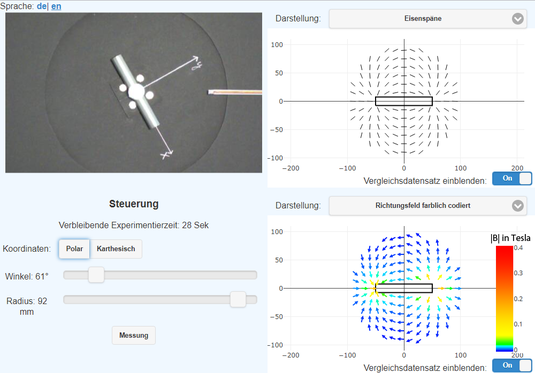Click the bar magnet outline in colored field plot
The image size is (535, 373).
coord(404,288)
